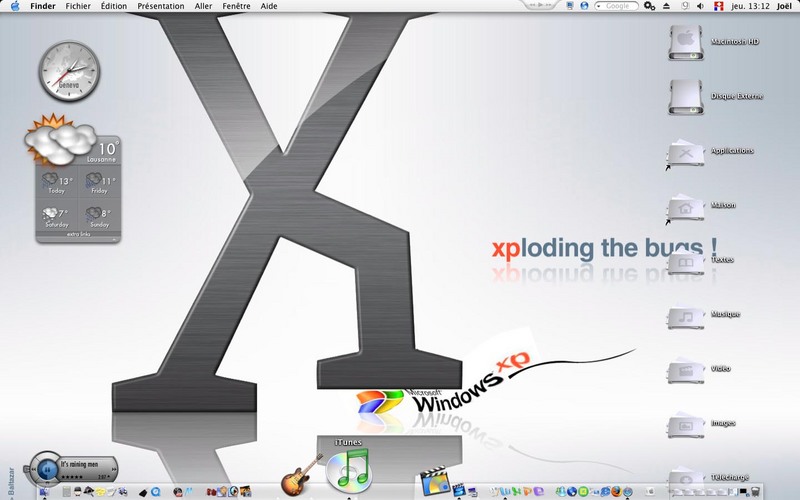This screenshot has height=500, width=800.
Task: Select the Today 13° forecast cell
Action: [x=57, y=184]
